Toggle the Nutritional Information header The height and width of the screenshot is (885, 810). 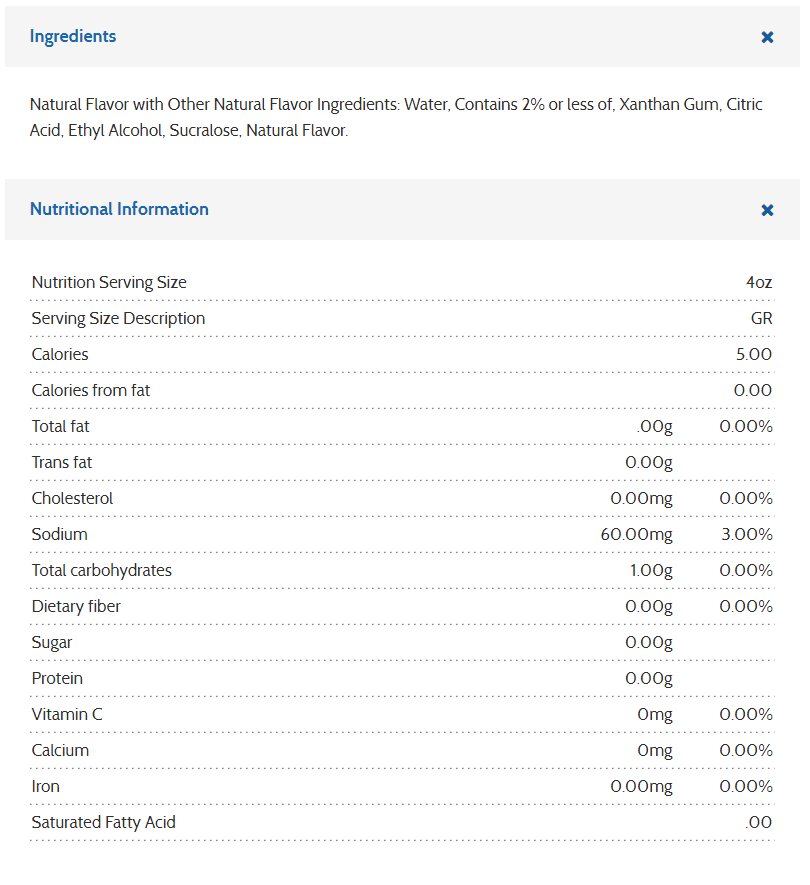tap(119, 209)
